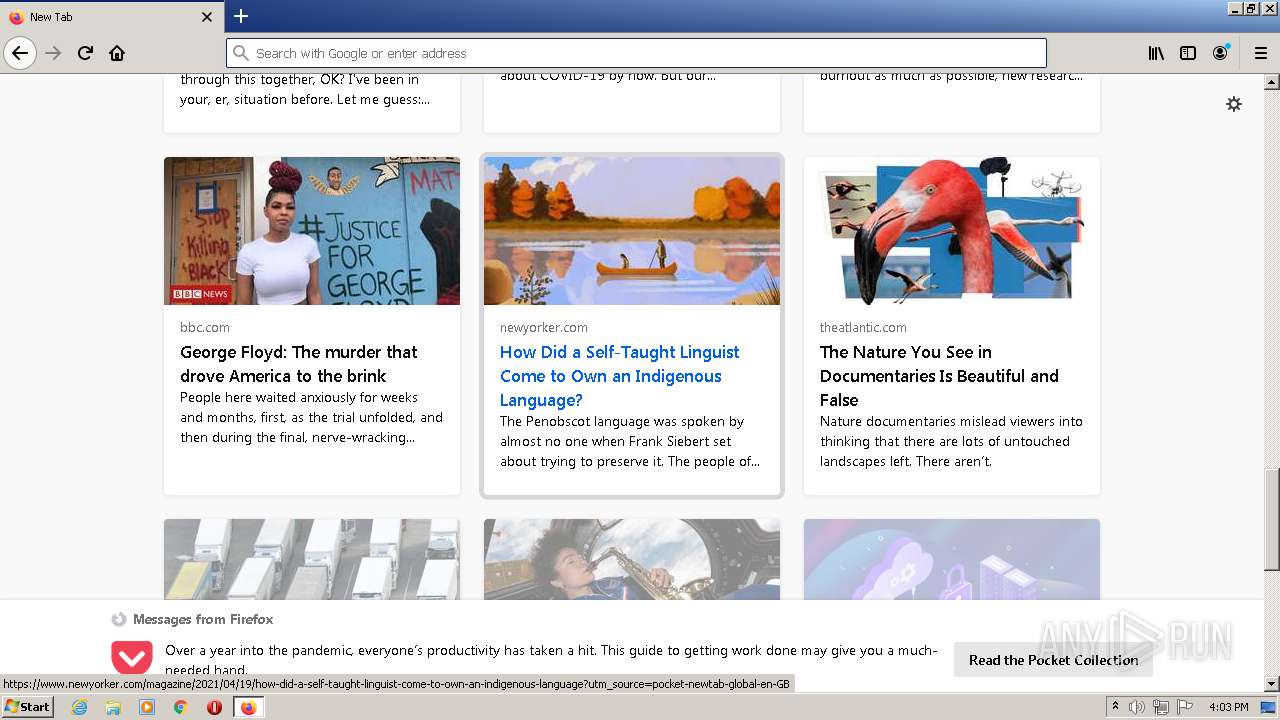Open the Action Center flag icon
This screenshot has height=720, width=1280.
coord(1185,707)
